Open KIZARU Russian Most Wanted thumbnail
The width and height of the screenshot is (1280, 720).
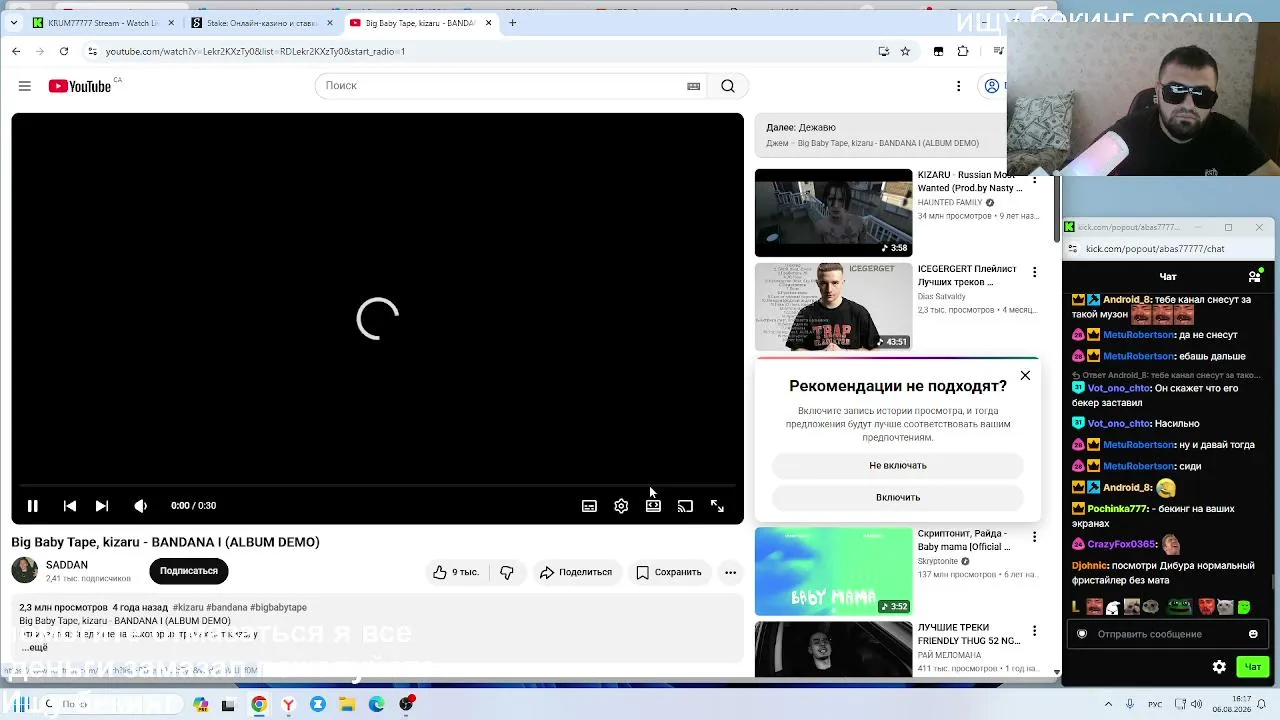click(x=833, y=213)
